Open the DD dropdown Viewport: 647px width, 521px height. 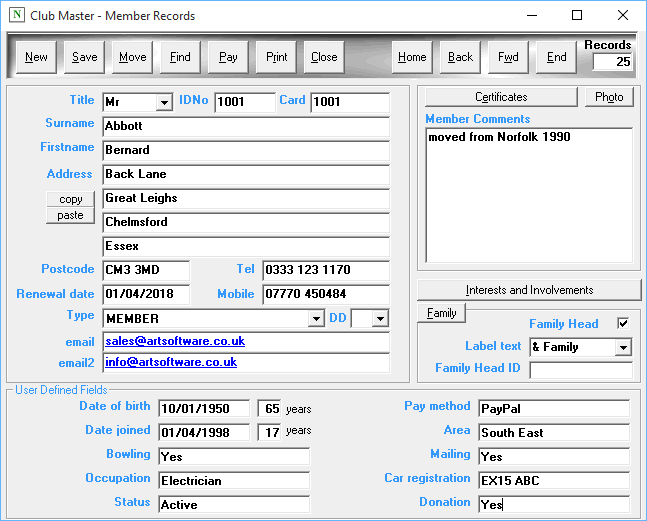click(380, 318)
